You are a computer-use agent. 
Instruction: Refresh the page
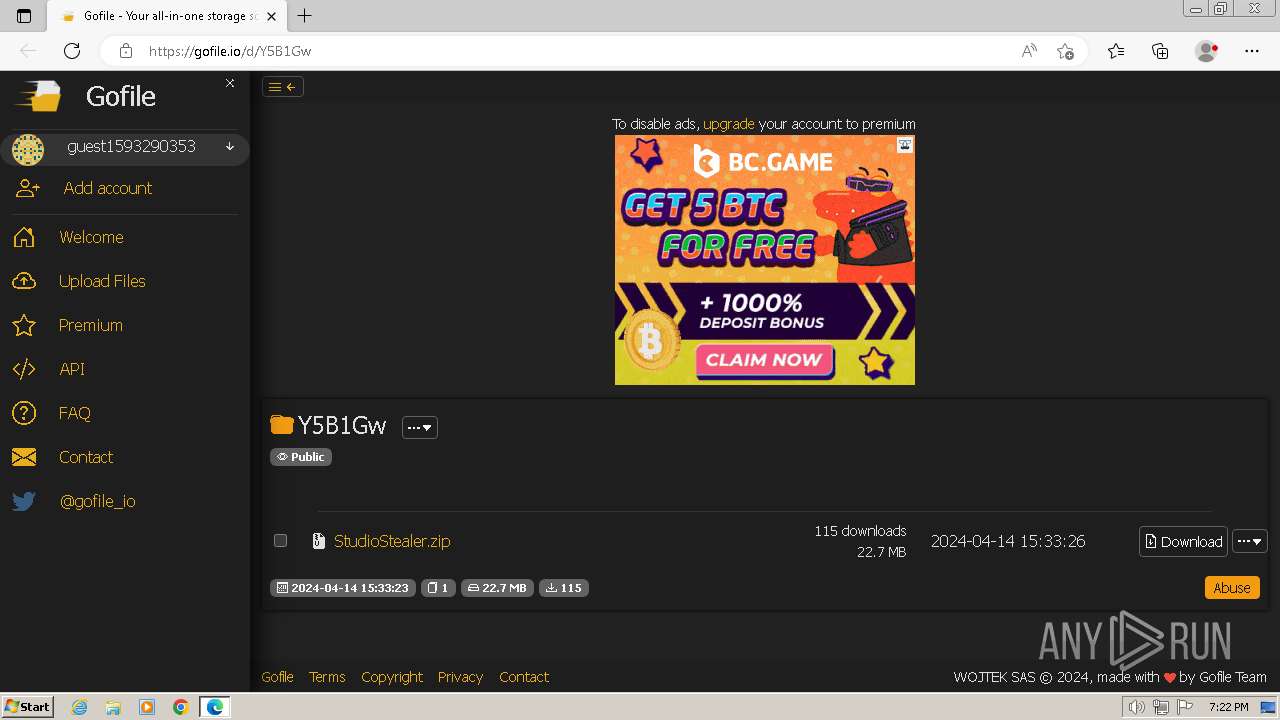point(72,51)
